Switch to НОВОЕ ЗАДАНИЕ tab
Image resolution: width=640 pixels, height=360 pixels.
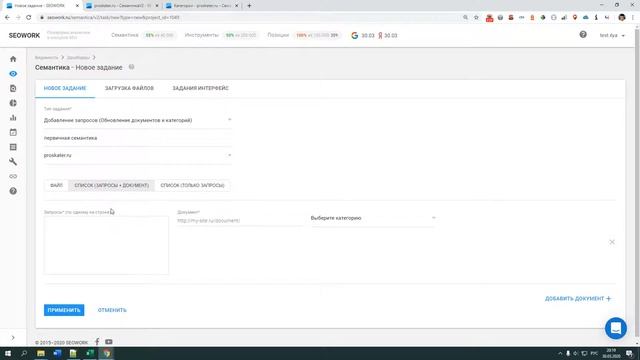[x=65, y=88]
